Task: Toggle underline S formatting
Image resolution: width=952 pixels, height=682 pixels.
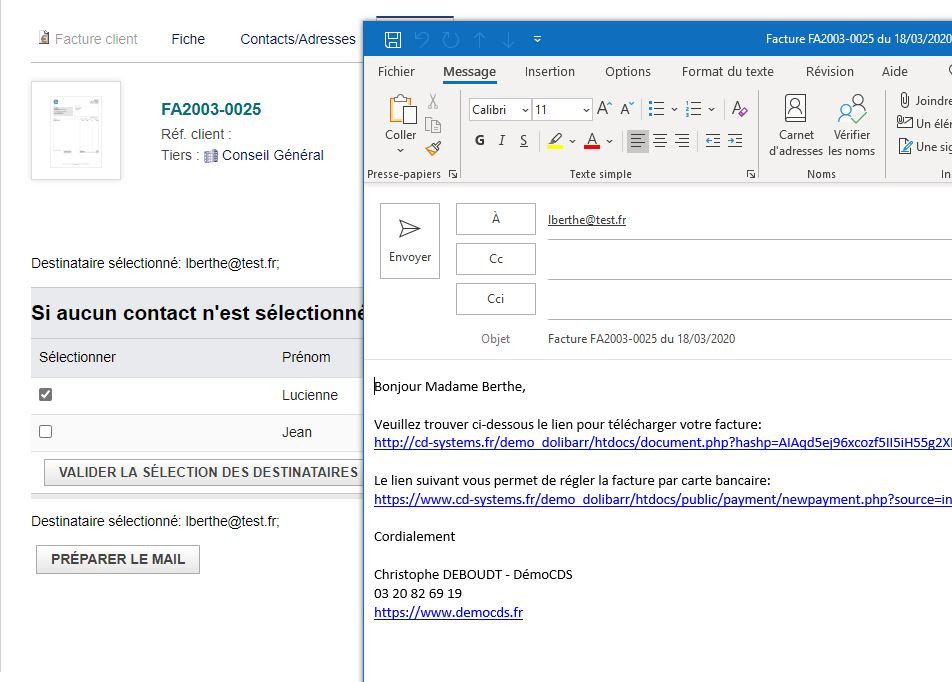Action: pos(523,141)
